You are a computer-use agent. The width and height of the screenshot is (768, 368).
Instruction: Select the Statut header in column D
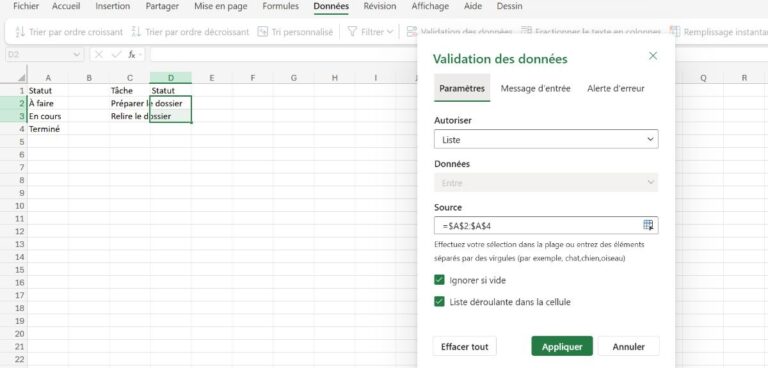tap(170, 91)
